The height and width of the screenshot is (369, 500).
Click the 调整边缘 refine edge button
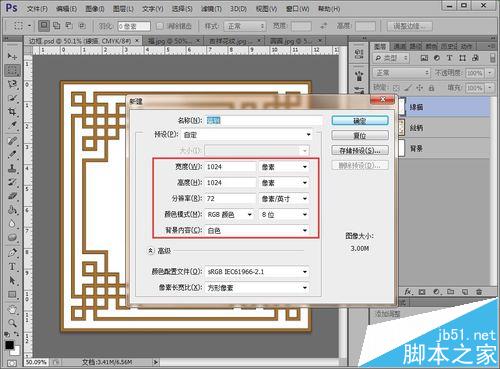coord(410,26)
